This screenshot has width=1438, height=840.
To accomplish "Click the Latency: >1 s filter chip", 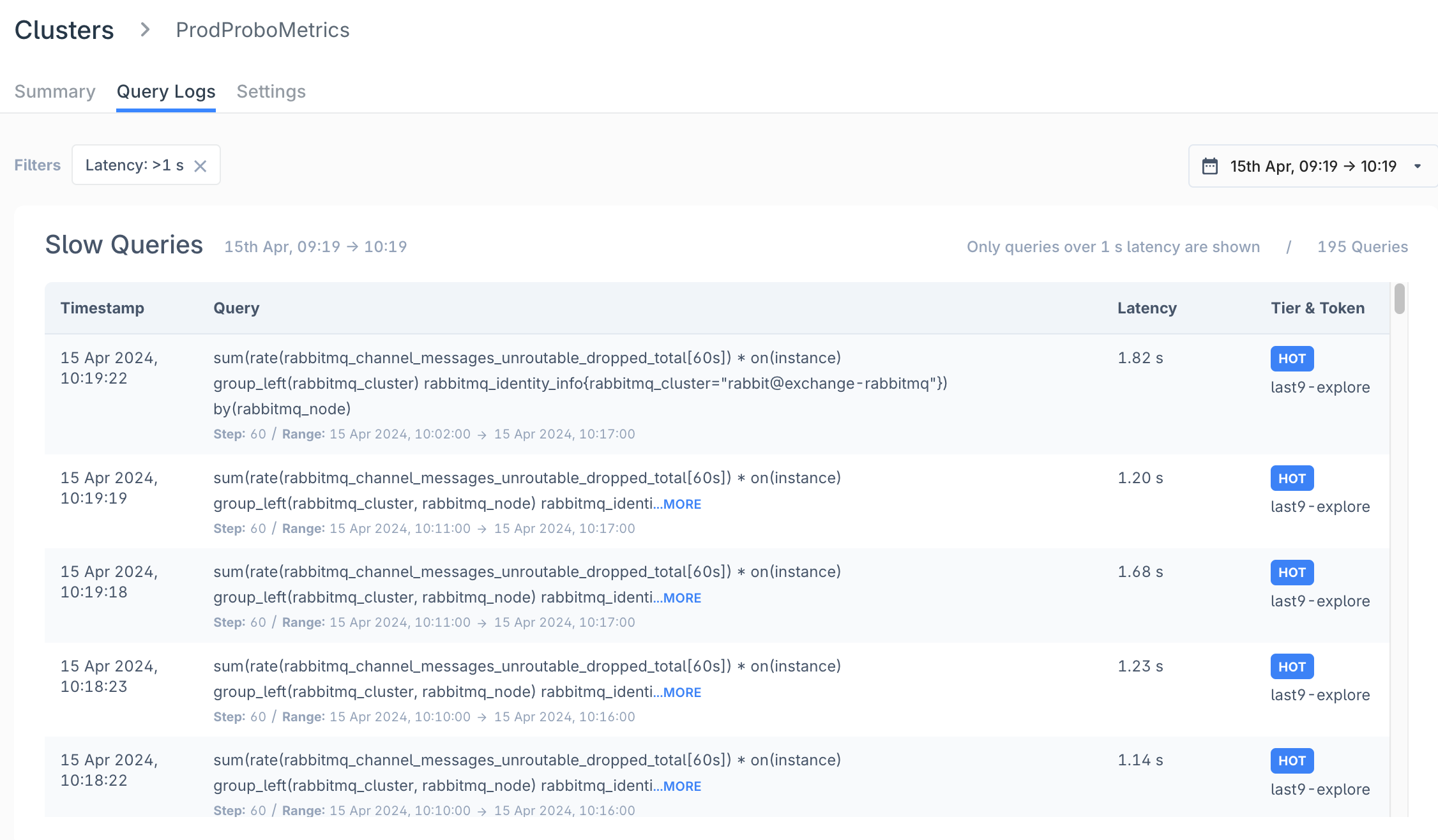I will pos(146,165).
